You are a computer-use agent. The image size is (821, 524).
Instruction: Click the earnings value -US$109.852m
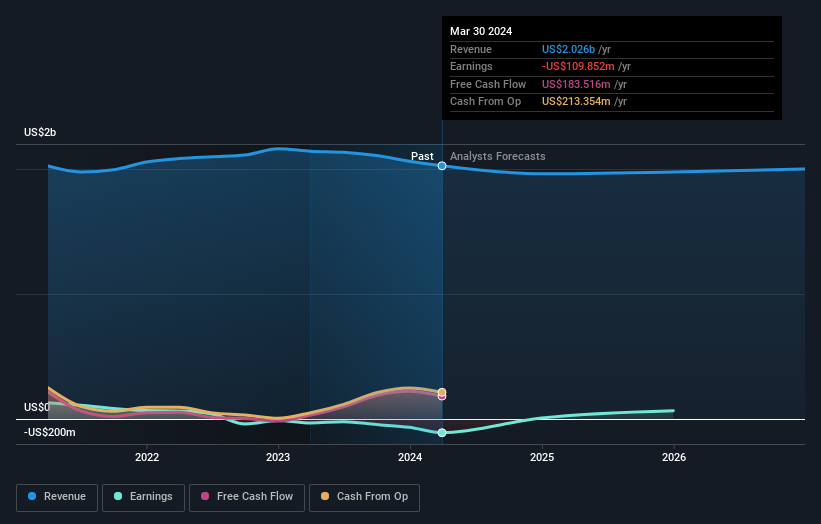click(x=578, y=66)
